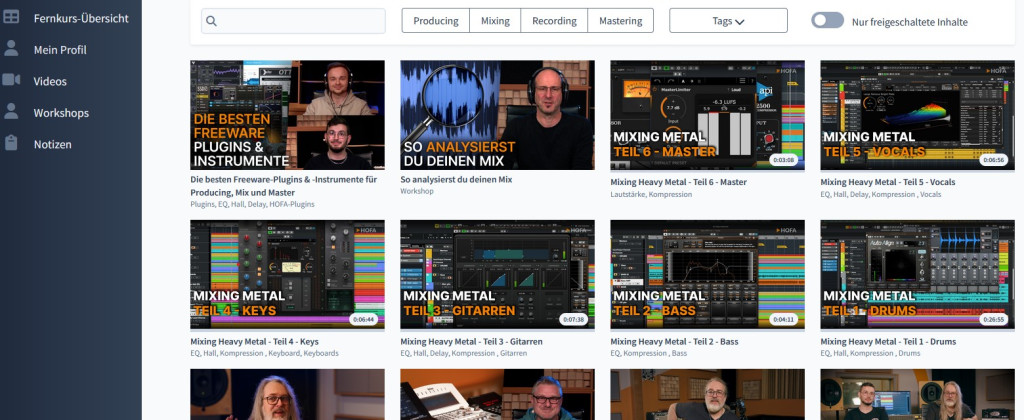The height and width of the screenshot is (420, 1024).
Task: Open the third-row thumbnail of the man at the mixing console
Action: 498,395
